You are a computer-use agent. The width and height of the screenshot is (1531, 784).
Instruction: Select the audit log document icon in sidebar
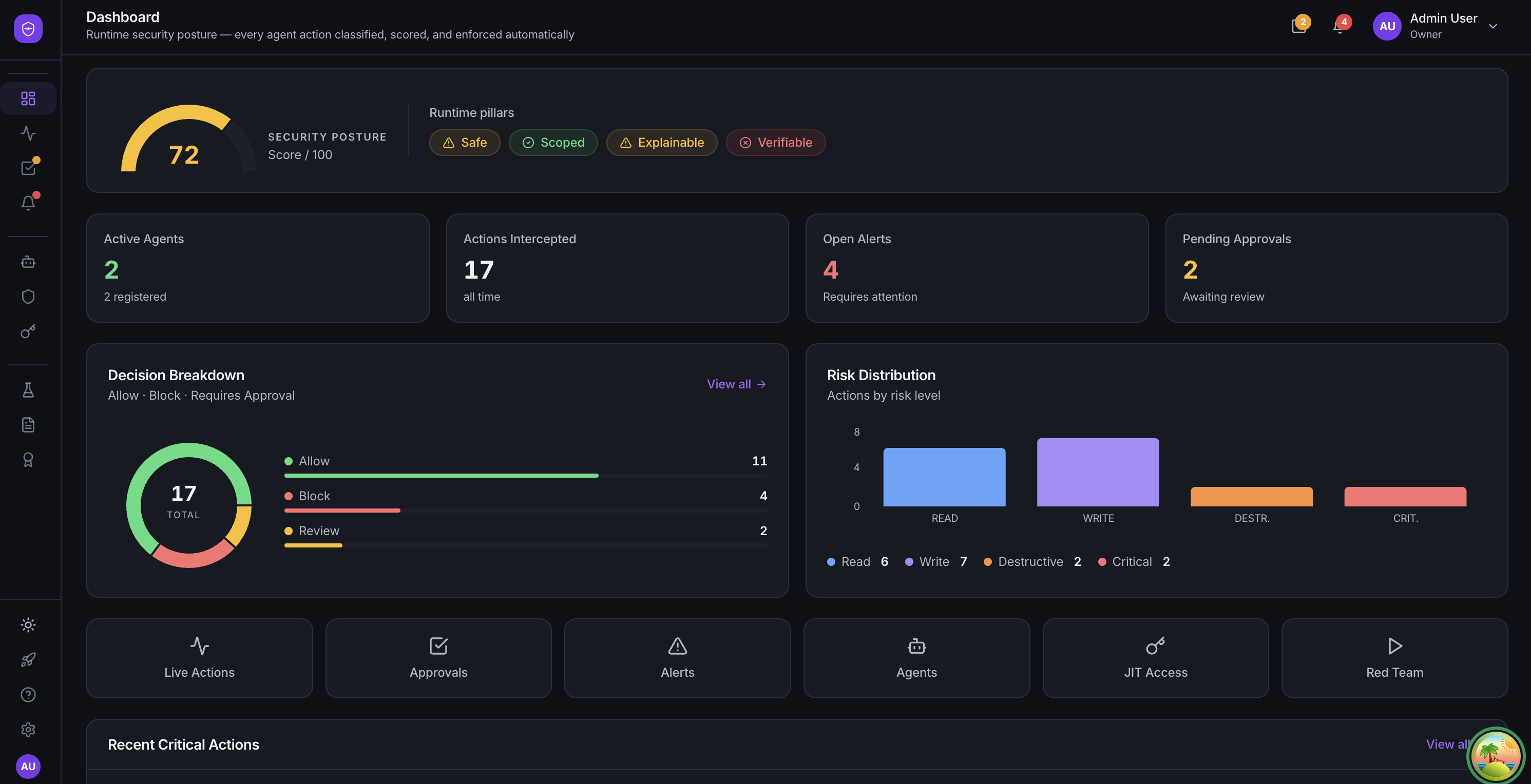[28, 424]
